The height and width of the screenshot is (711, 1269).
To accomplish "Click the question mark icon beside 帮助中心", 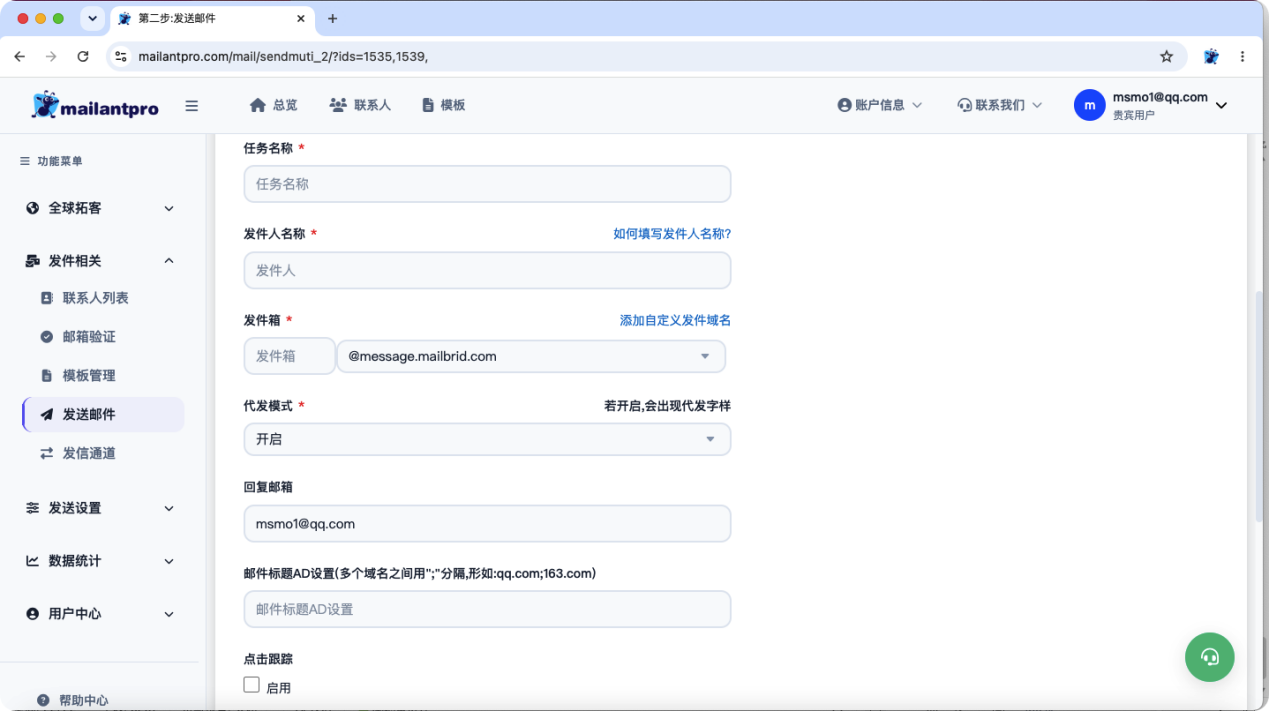I will click(x=43, y=701).
